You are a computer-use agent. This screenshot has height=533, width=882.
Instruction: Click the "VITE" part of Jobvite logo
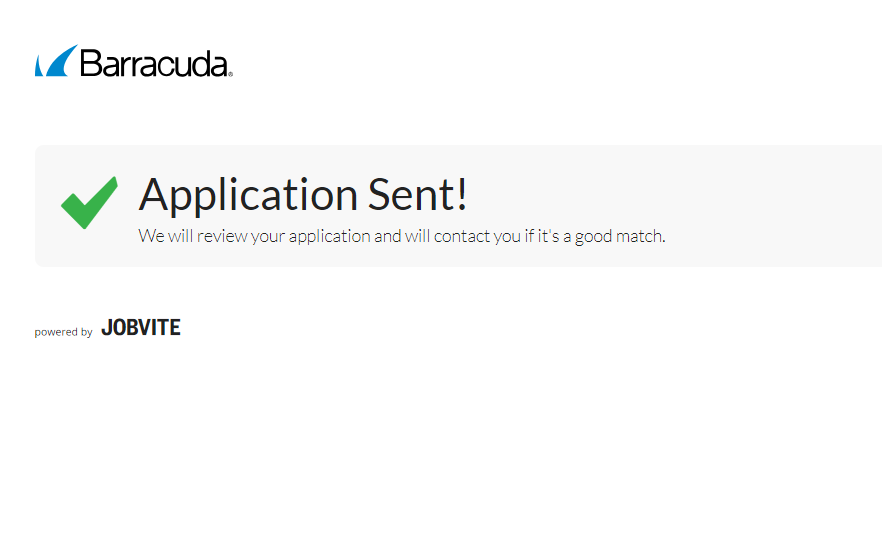point(158,328)
